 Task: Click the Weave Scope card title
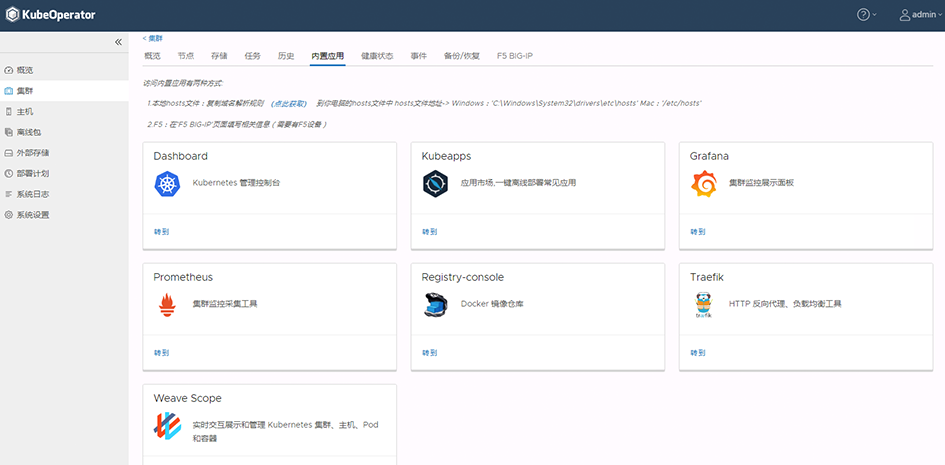[x=187, y=398]
